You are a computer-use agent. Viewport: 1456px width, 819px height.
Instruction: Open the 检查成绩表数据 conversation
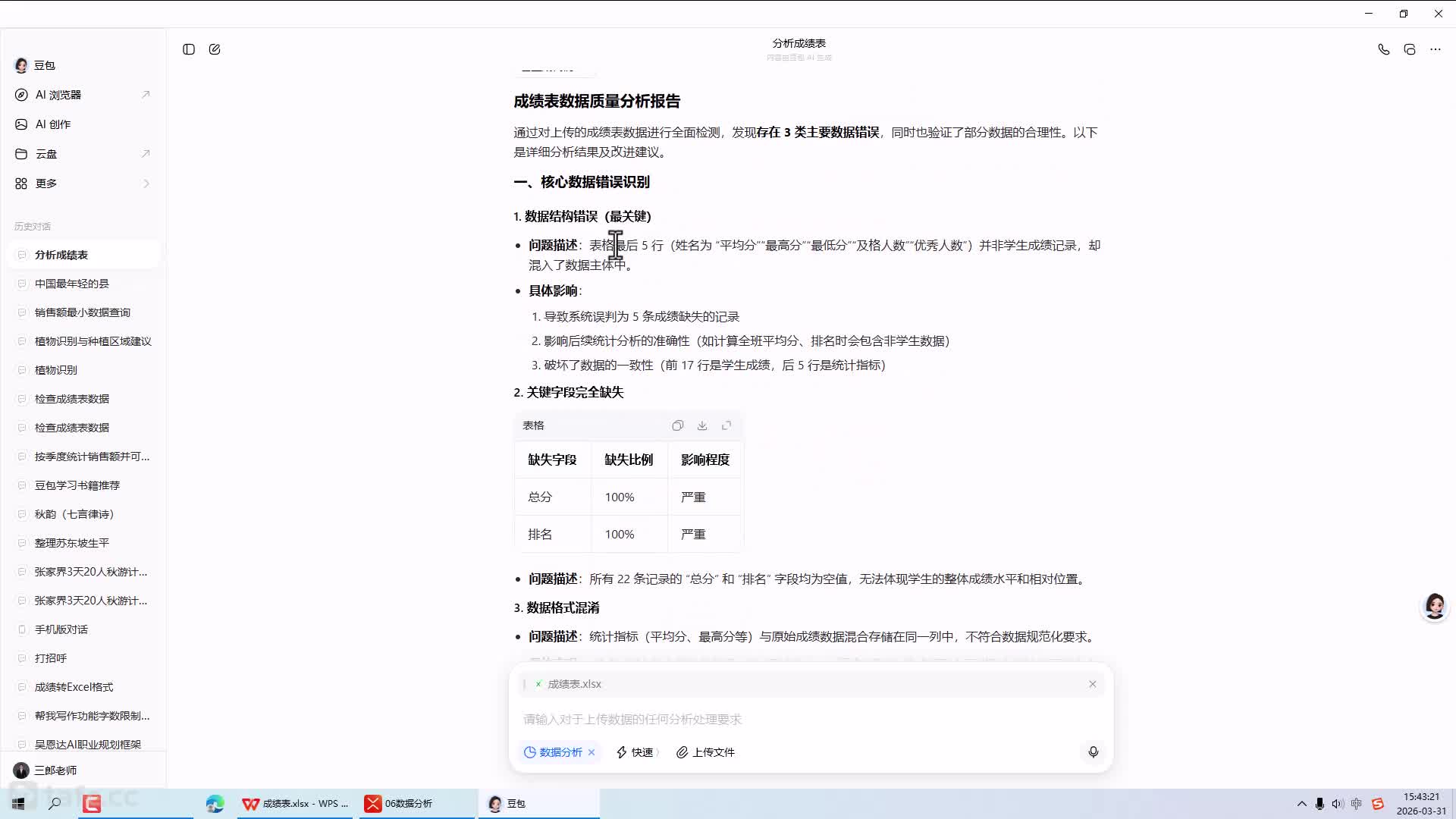tap(72, 398)
